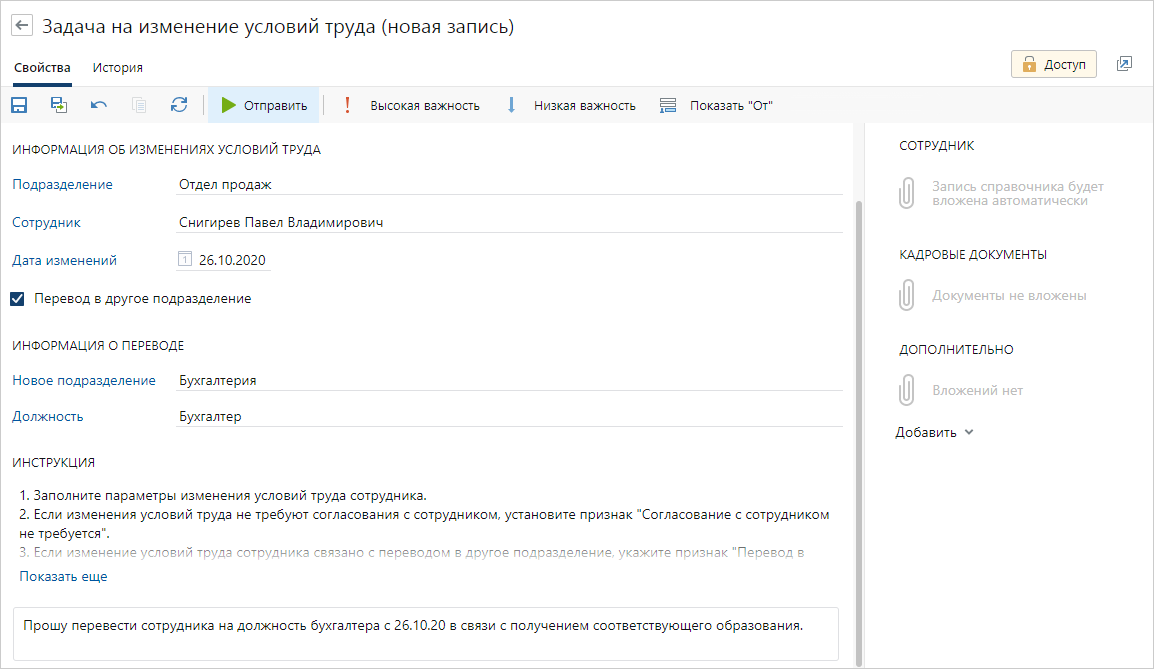Click the request comment text area
This screenshot has height=669, width=1154.
click(x=425, y=634)
